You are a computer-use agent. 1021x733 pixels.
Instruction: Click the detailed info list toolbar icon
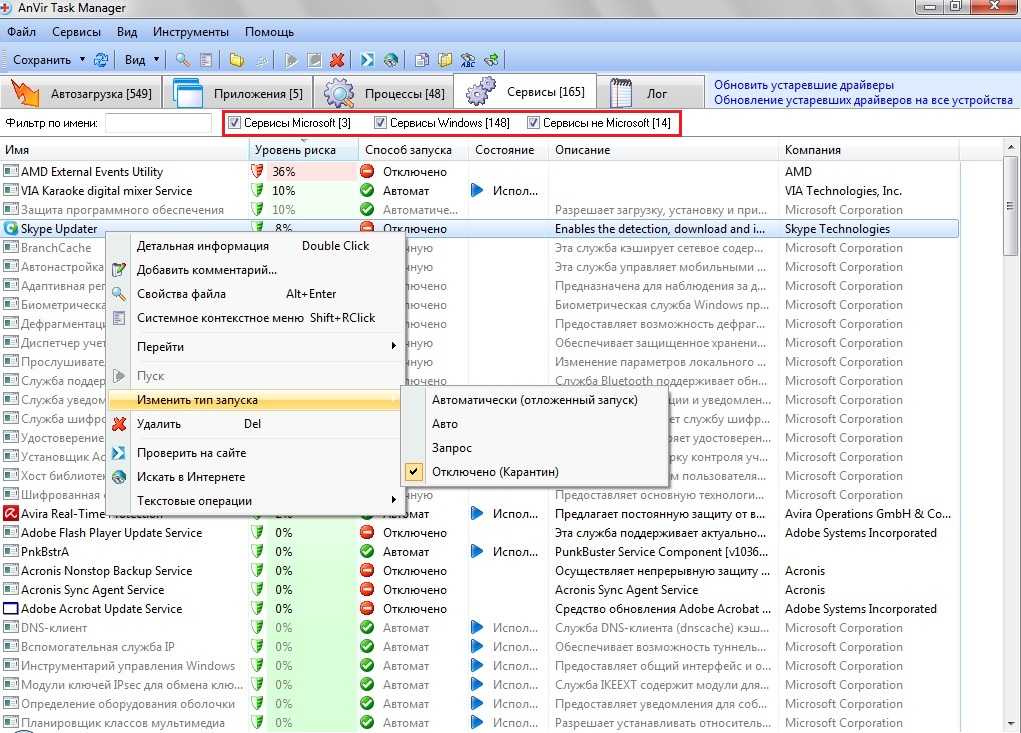[206, 60]
